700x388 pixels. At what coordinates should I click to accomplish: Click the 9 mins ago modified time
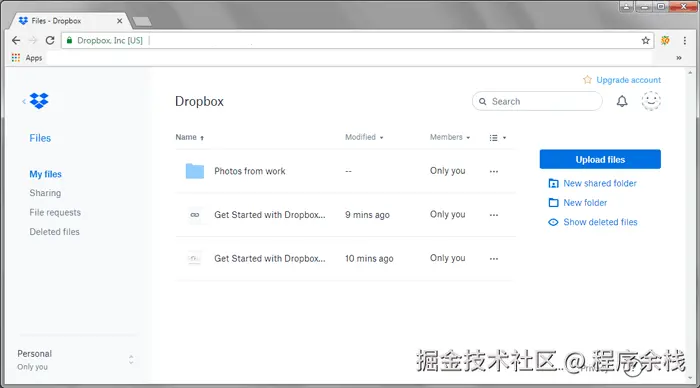pos(367,215)
